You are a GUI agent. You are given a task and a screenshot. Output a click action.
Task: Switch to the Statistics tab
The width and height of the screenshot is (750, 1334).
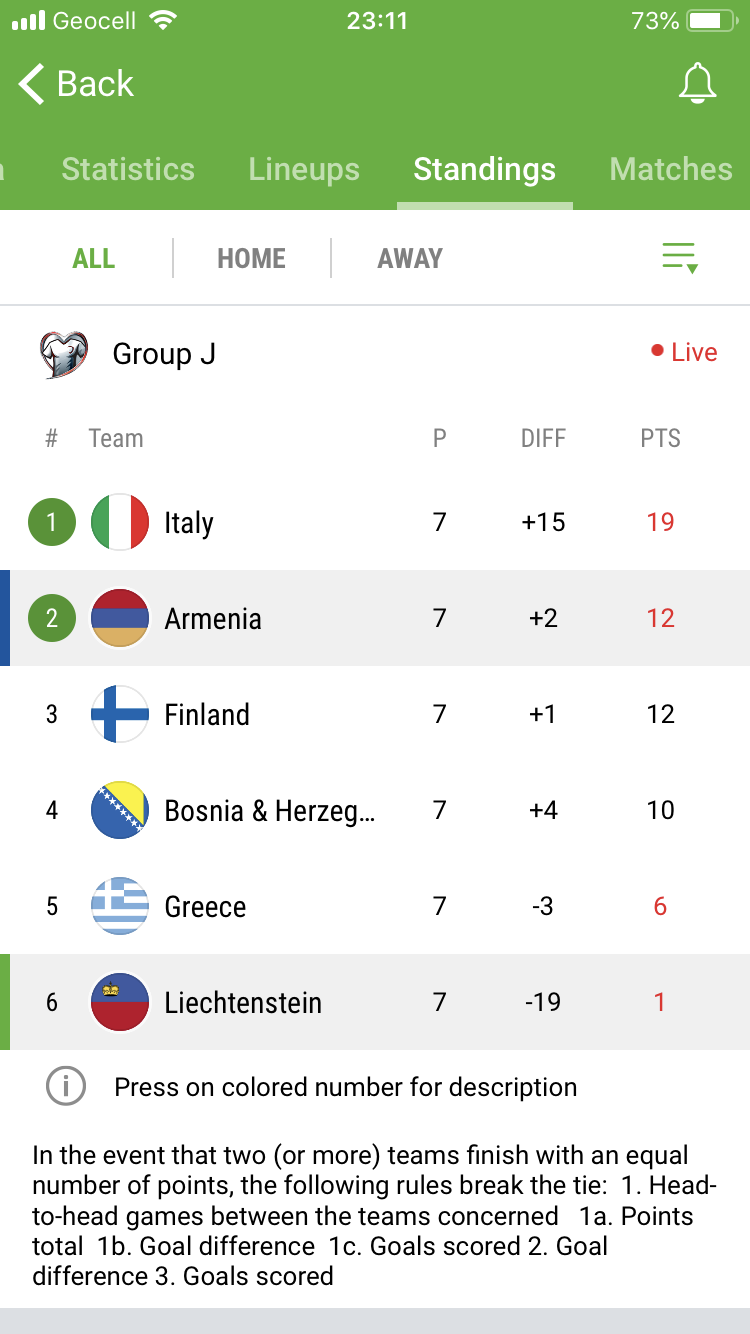point(128,169)
